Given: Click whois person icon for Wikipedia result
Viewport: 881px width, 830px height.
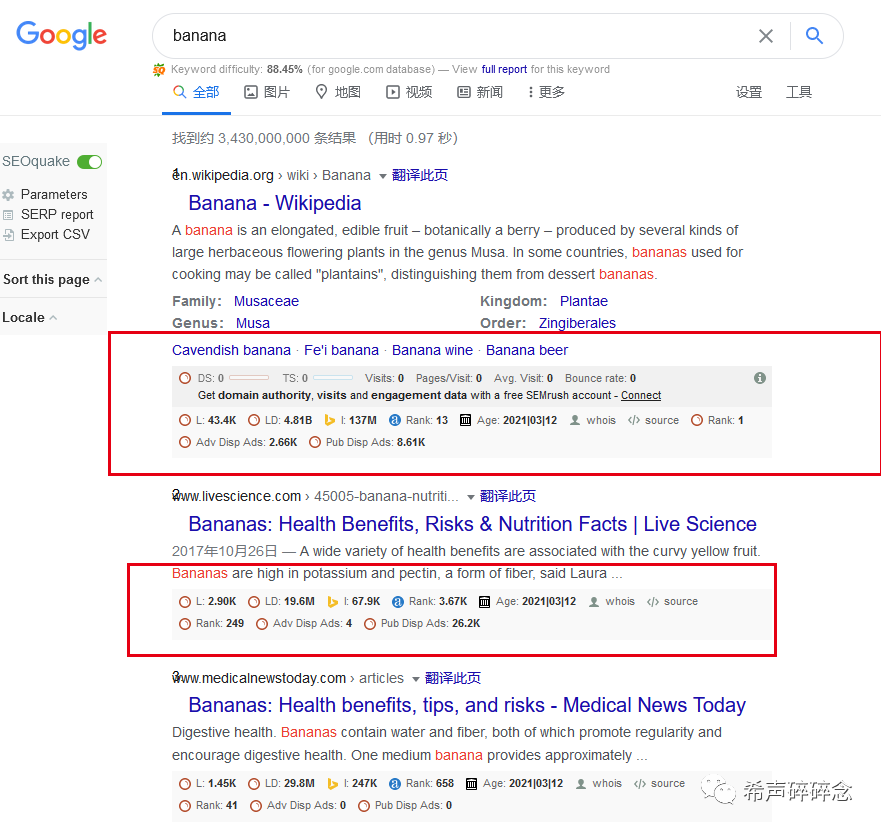Looking at the screenshot, I should coord(575,420).
